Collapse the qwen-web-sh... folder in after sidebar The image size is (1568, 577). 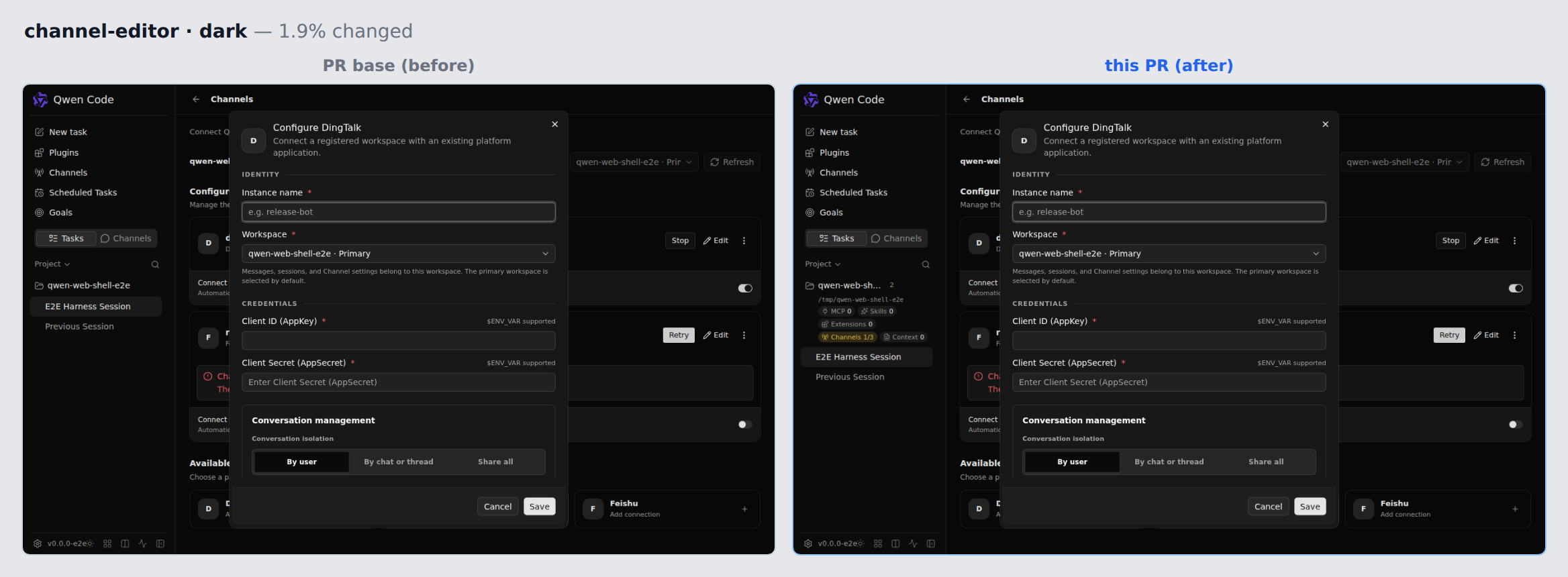[x=844, y=286]
